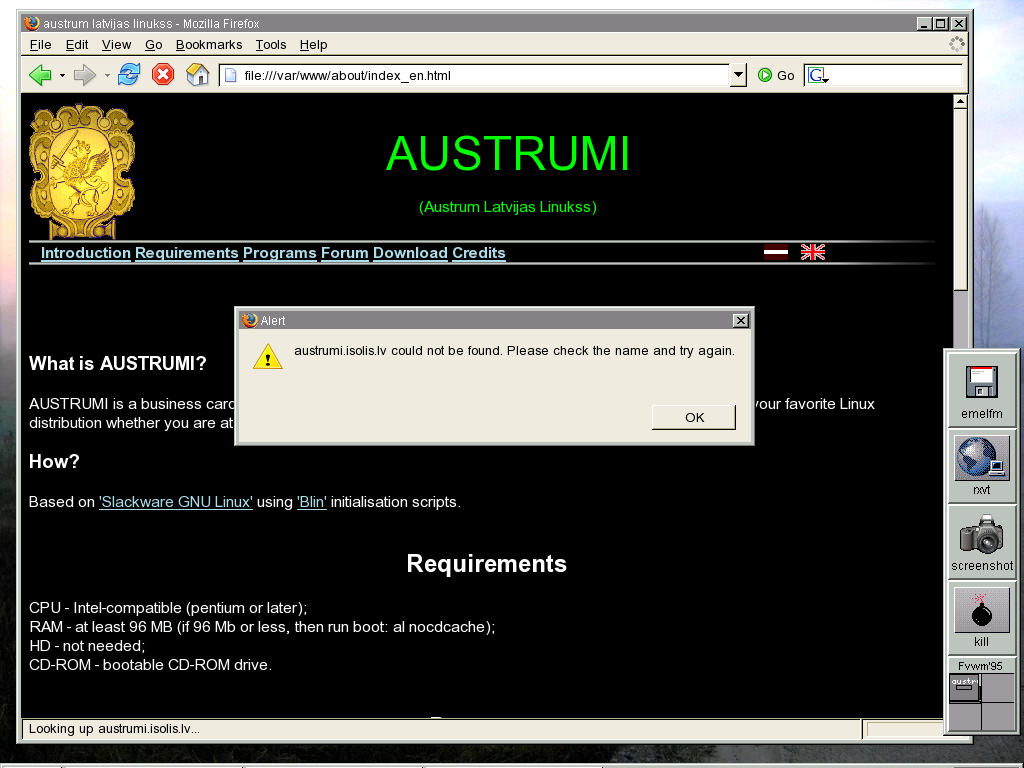
Task: Follow the 'Blin' link
Action: [312, 502]
